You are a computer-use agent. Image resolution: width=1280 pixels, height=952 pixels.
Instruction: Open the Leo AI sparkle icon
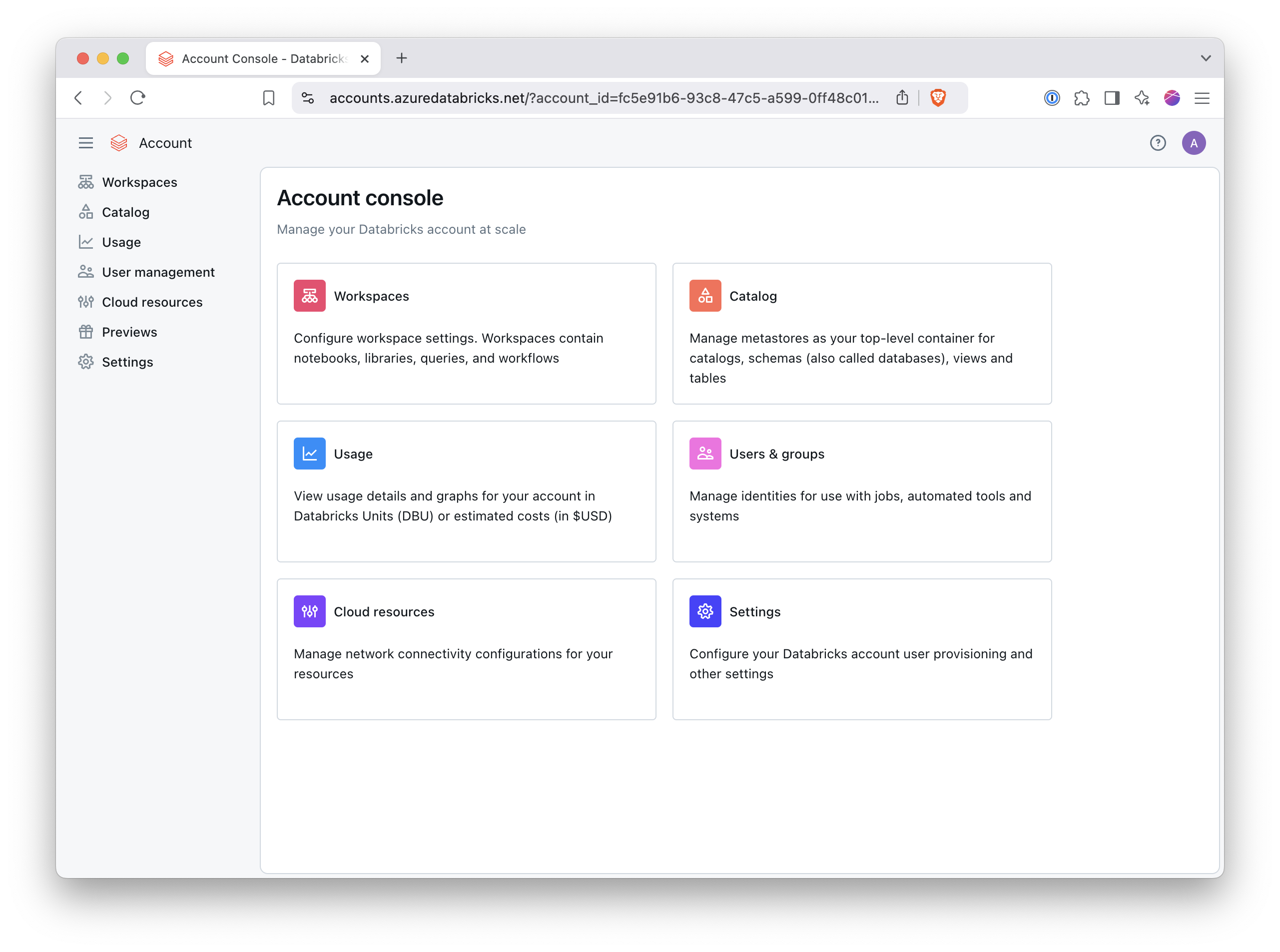[1142, 98]
